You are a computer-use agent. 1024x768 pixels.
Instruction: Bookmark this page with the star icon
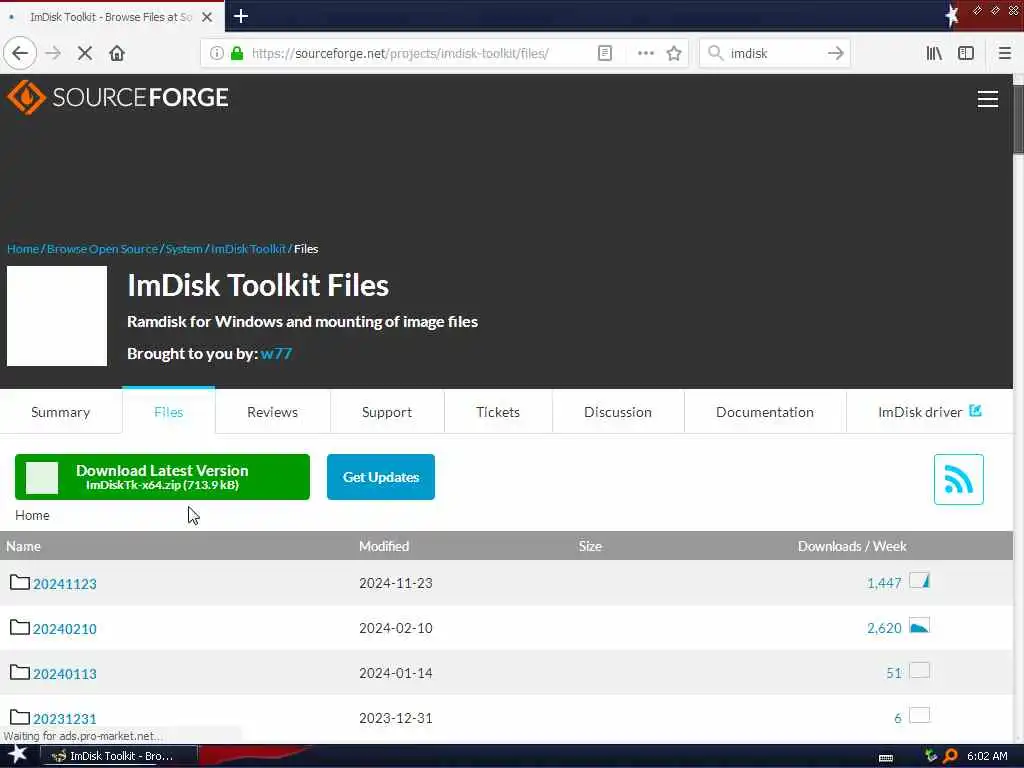point(674,54)
